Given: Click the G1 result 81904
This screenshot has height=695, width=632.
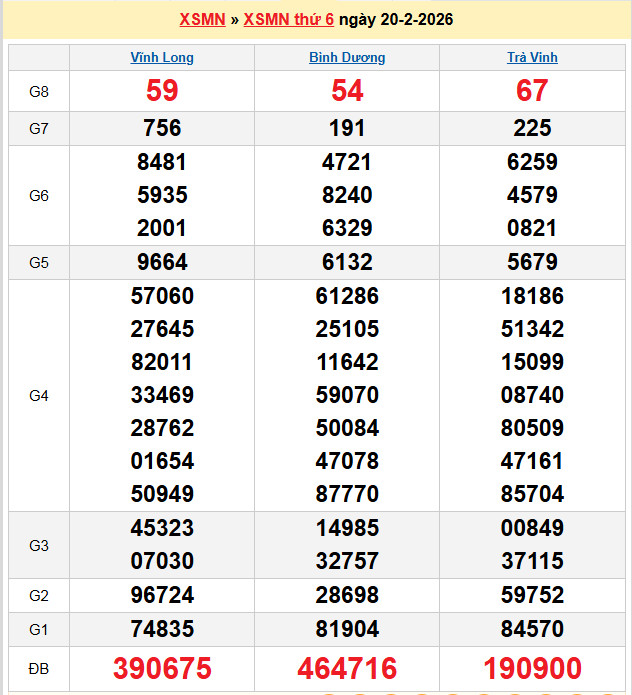Looking at the screenshot, I should coord(347,630).
